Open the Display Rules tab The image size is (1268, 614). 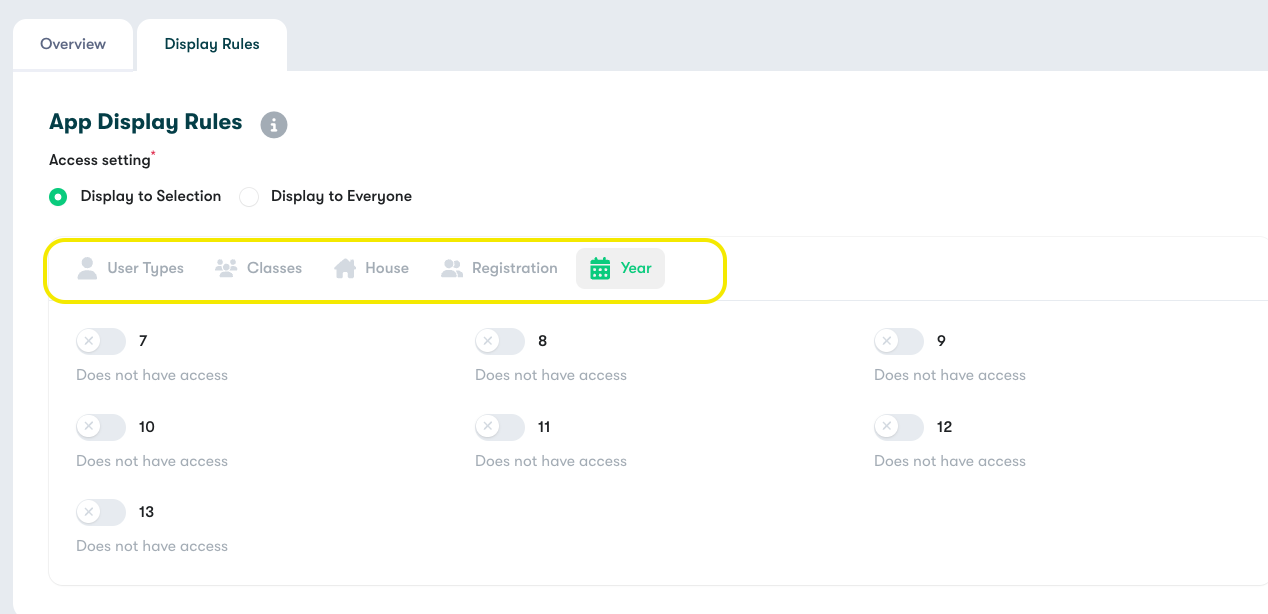(212, 44)
